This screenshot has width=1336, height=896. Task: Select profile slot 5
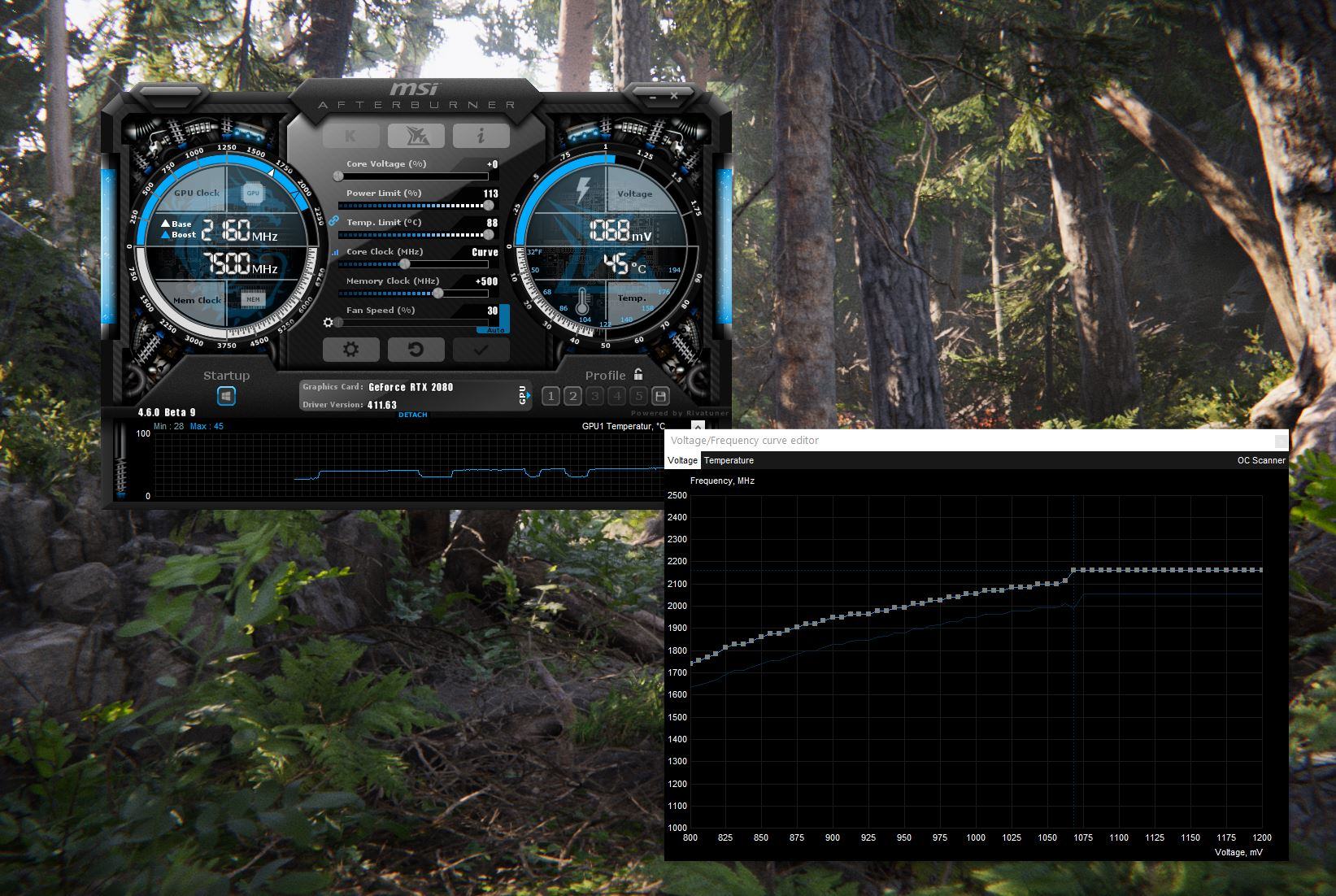pyautogui.click(x=638, y=396)
